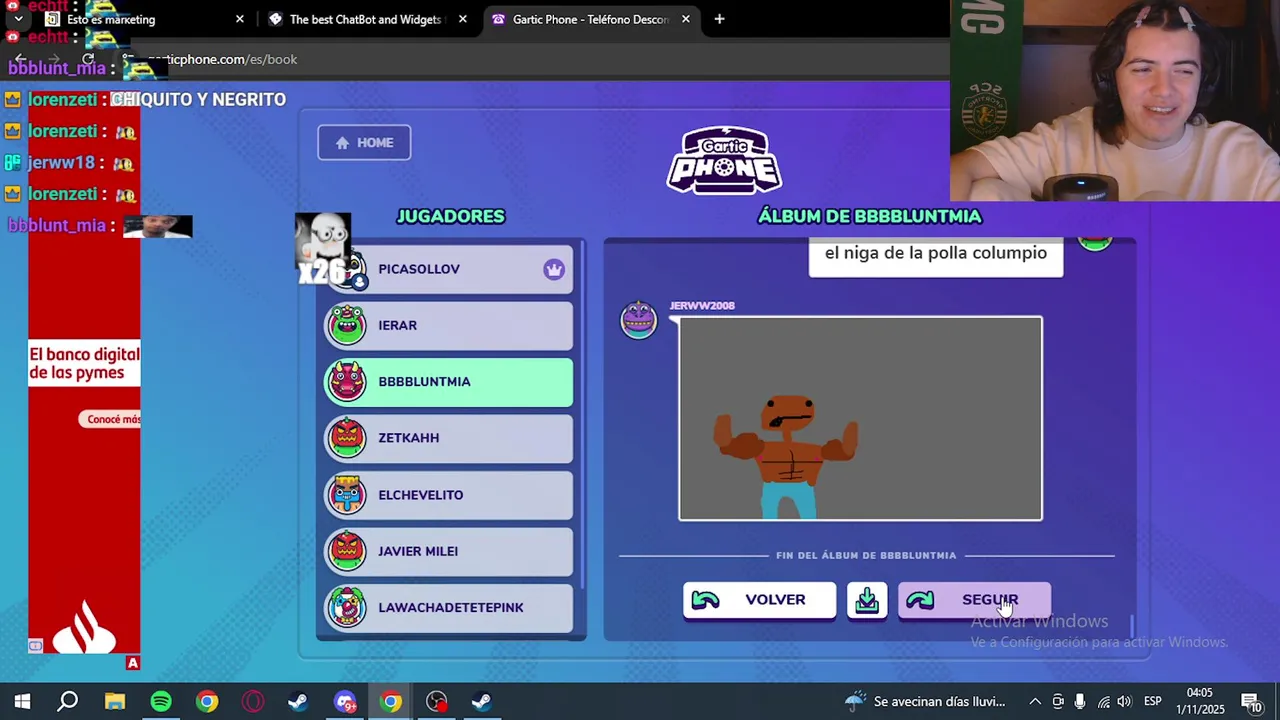Switch to the Gartic Phone tab
1280x720 pixels.
pyautogui.click(x=590, y=19)
